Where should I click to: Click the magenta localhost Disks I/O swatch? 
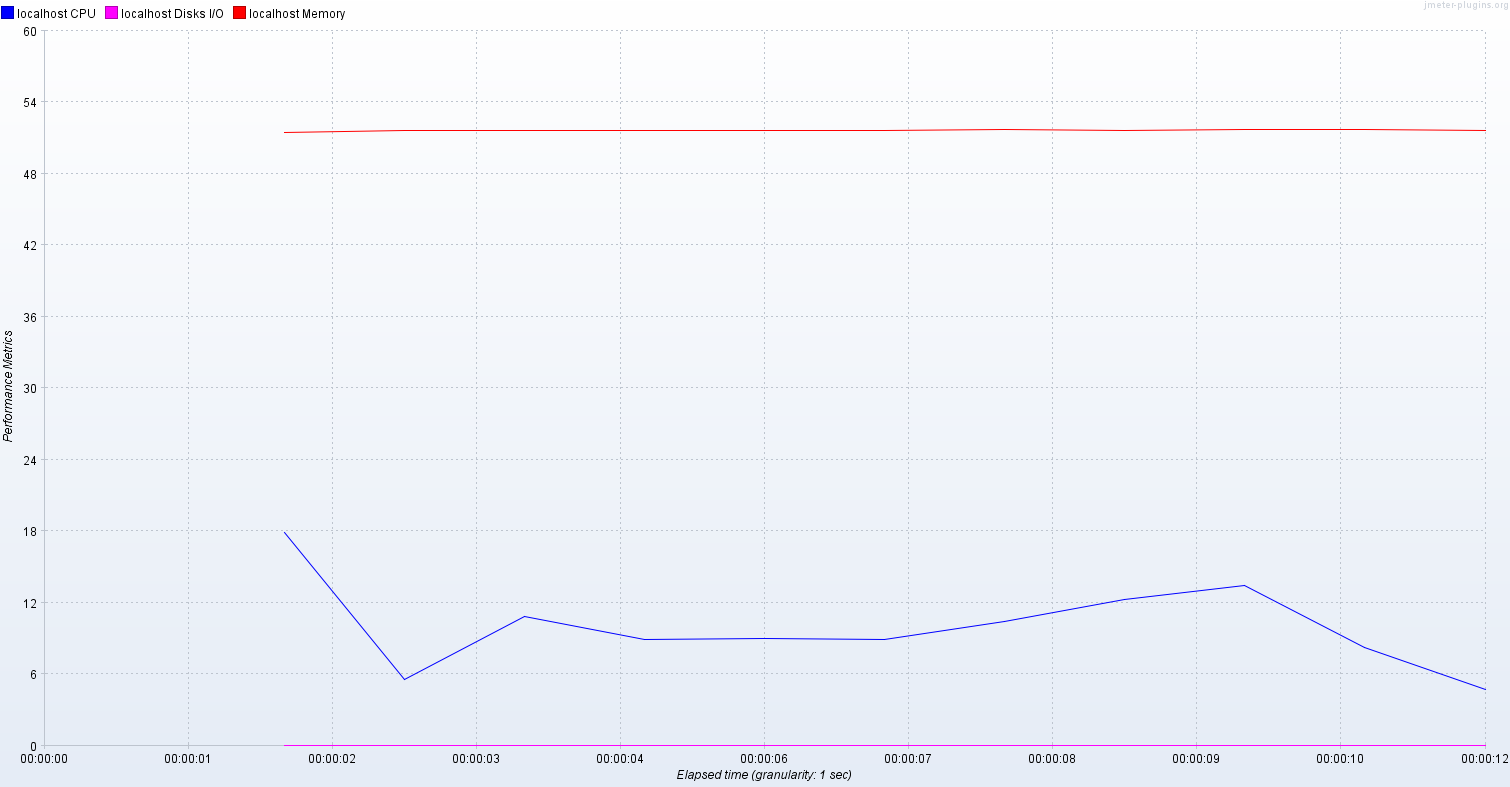coord(112,13)
